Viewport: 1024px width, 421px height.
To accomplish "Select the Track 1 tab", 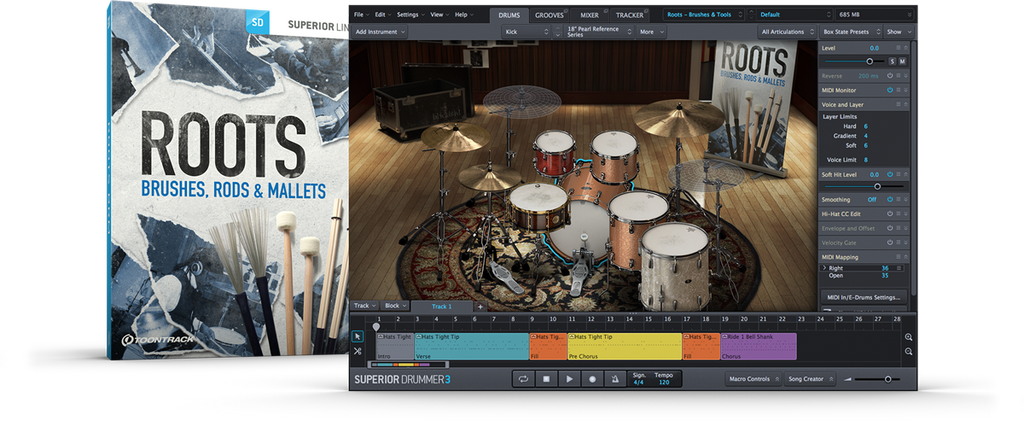I will click(442, 306).
